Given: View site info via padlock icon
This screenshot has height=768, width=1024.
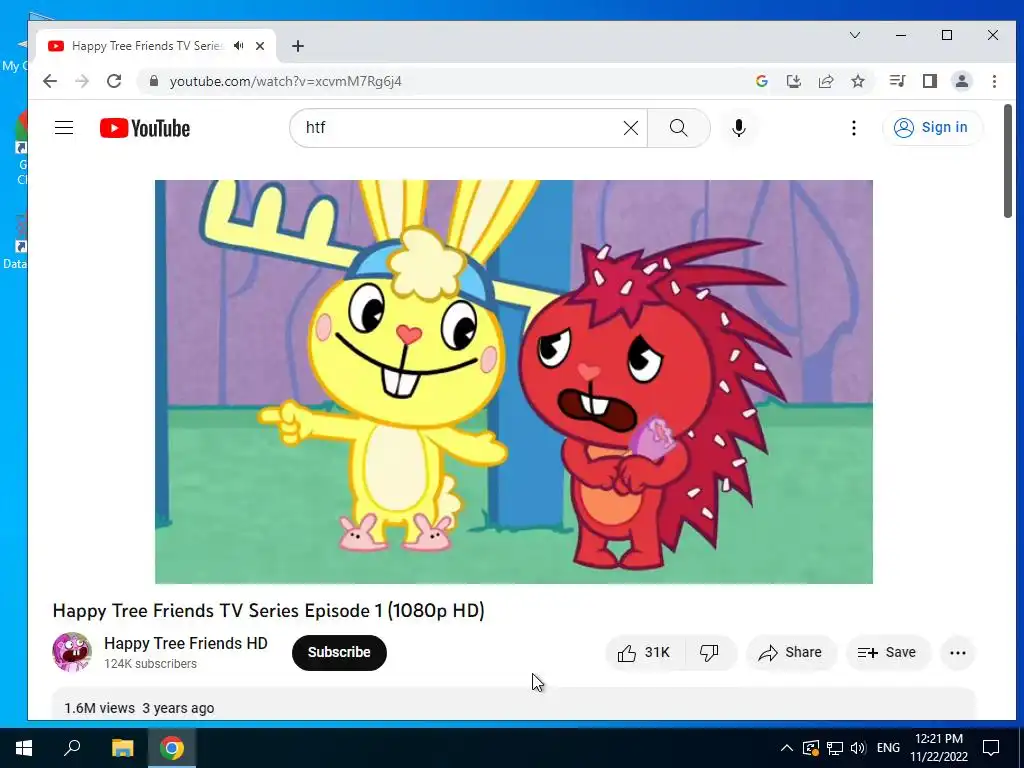Looking at the screenshot, I should [154, 81].
